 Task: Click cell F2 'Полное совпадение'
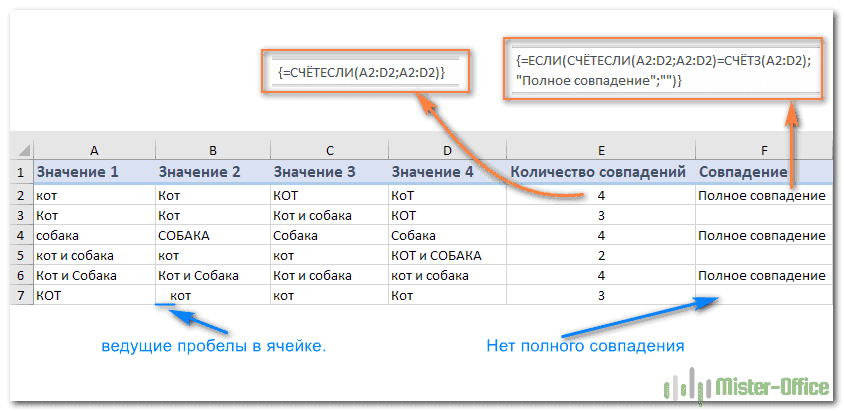(x=764, y=195)
